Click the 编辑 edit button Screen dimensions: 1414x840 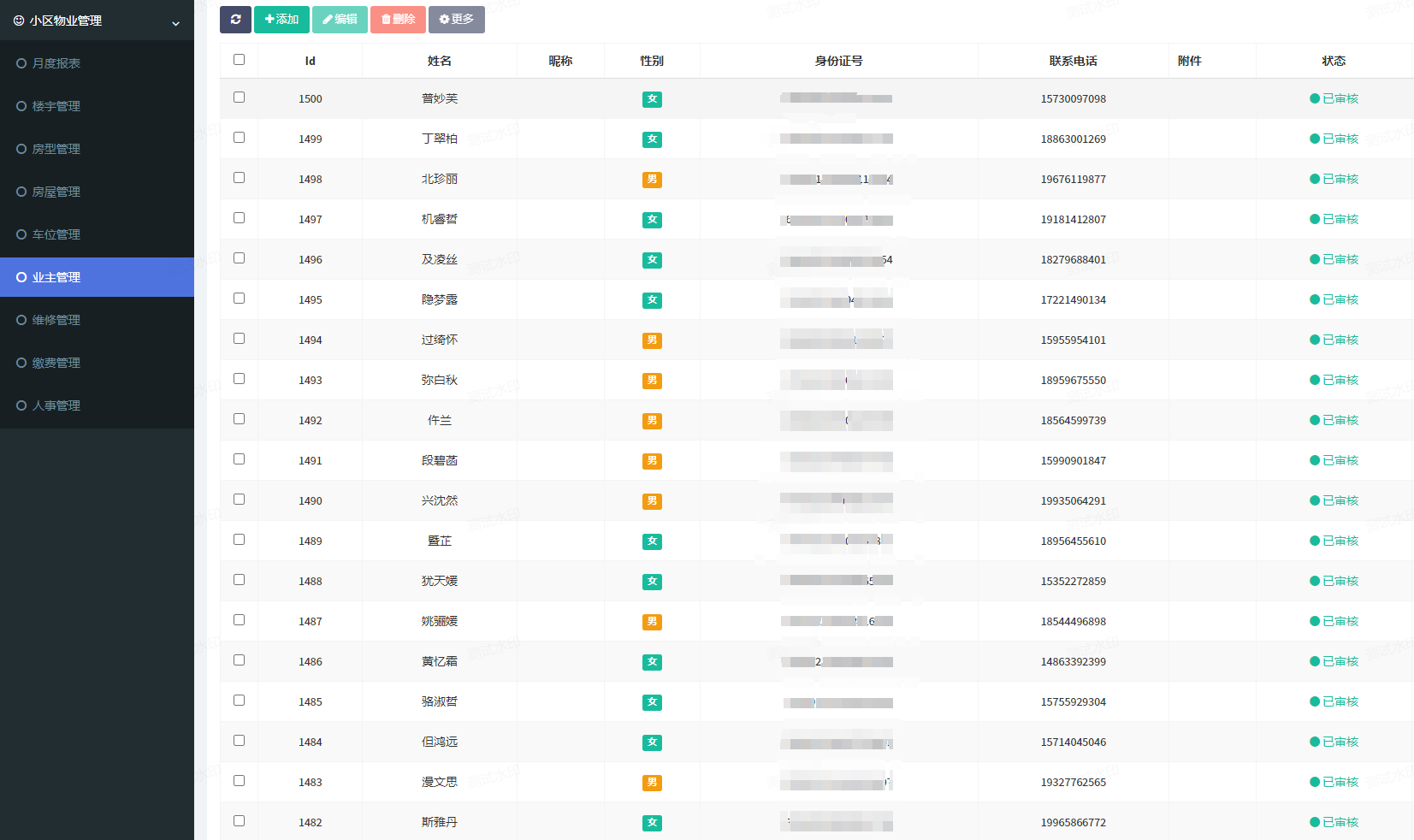[340, 20]
